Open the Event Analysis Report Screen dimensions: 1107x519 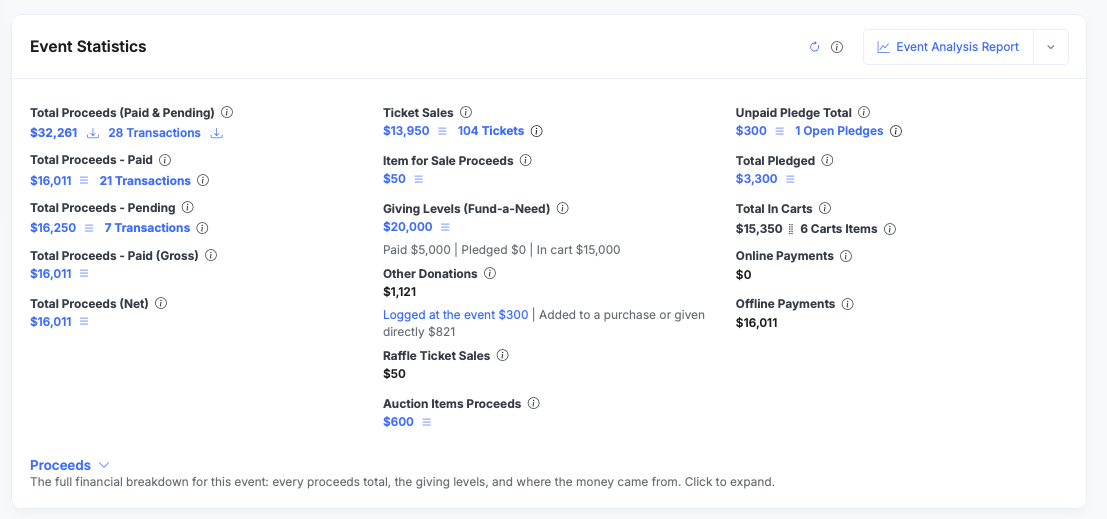948,47
